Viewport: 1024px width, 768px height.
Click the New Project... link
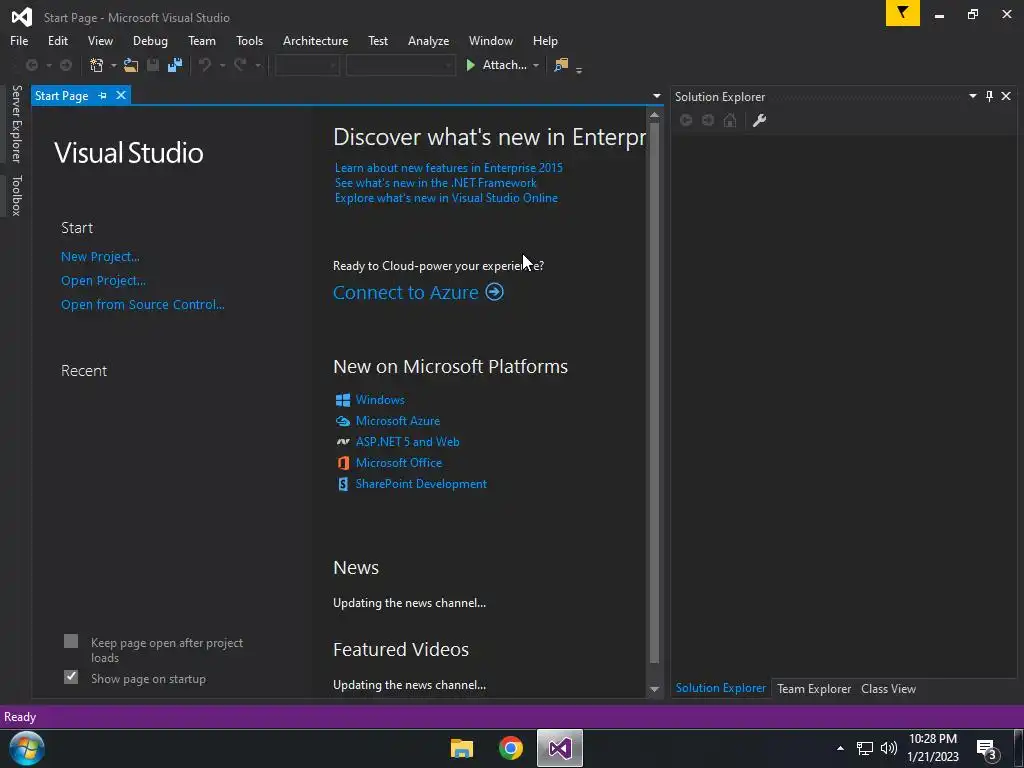(100, 257)
